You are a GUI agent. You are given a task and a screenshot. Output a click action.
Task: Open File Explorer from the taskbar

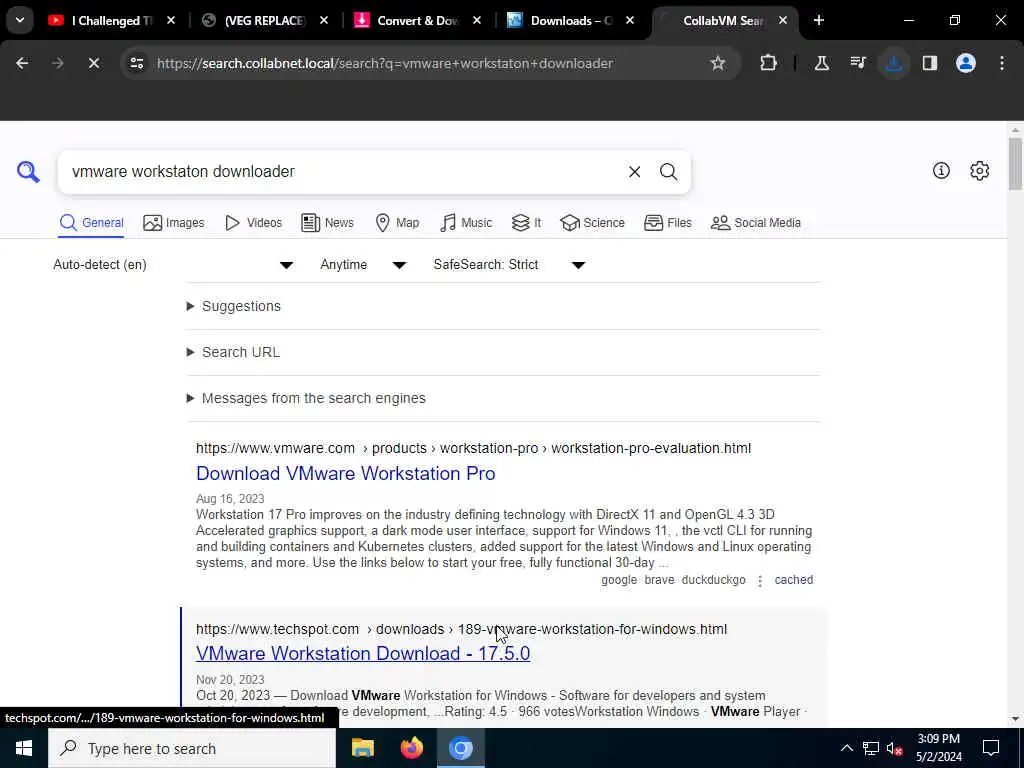click(362, 748)
